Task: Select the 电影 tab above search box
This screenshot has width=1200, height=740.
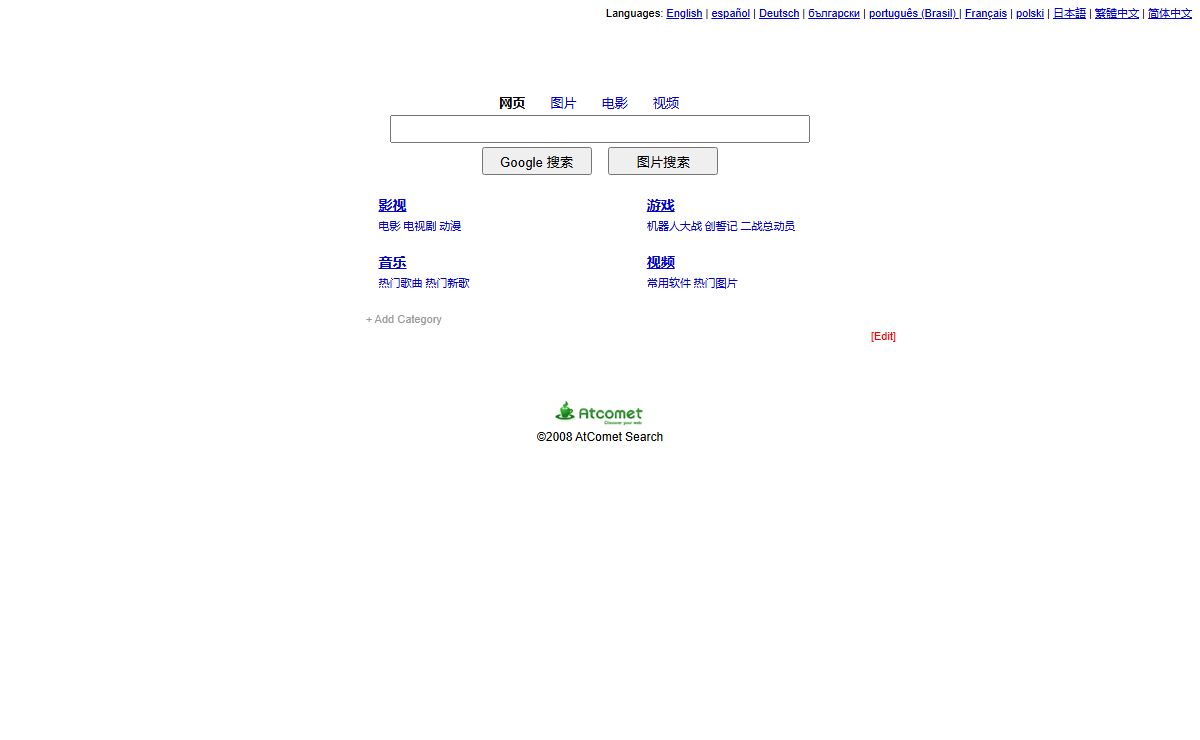Action: coord(615,103)
